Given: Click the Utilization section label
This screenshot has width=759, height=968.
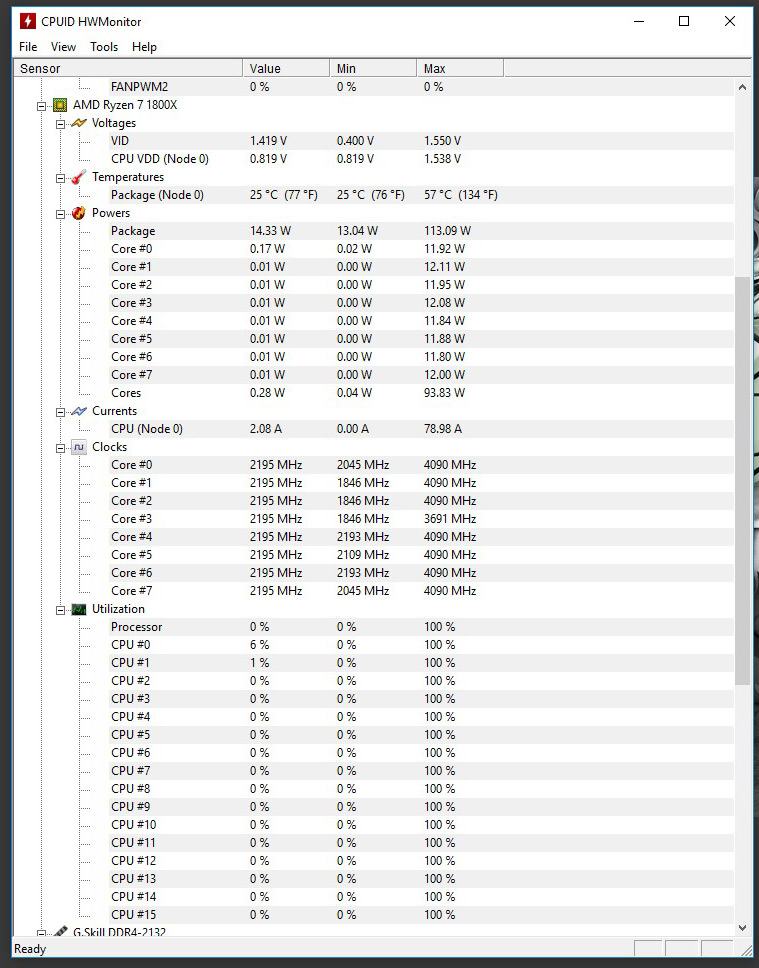Looking at the screenshot, I should point(118,609).
